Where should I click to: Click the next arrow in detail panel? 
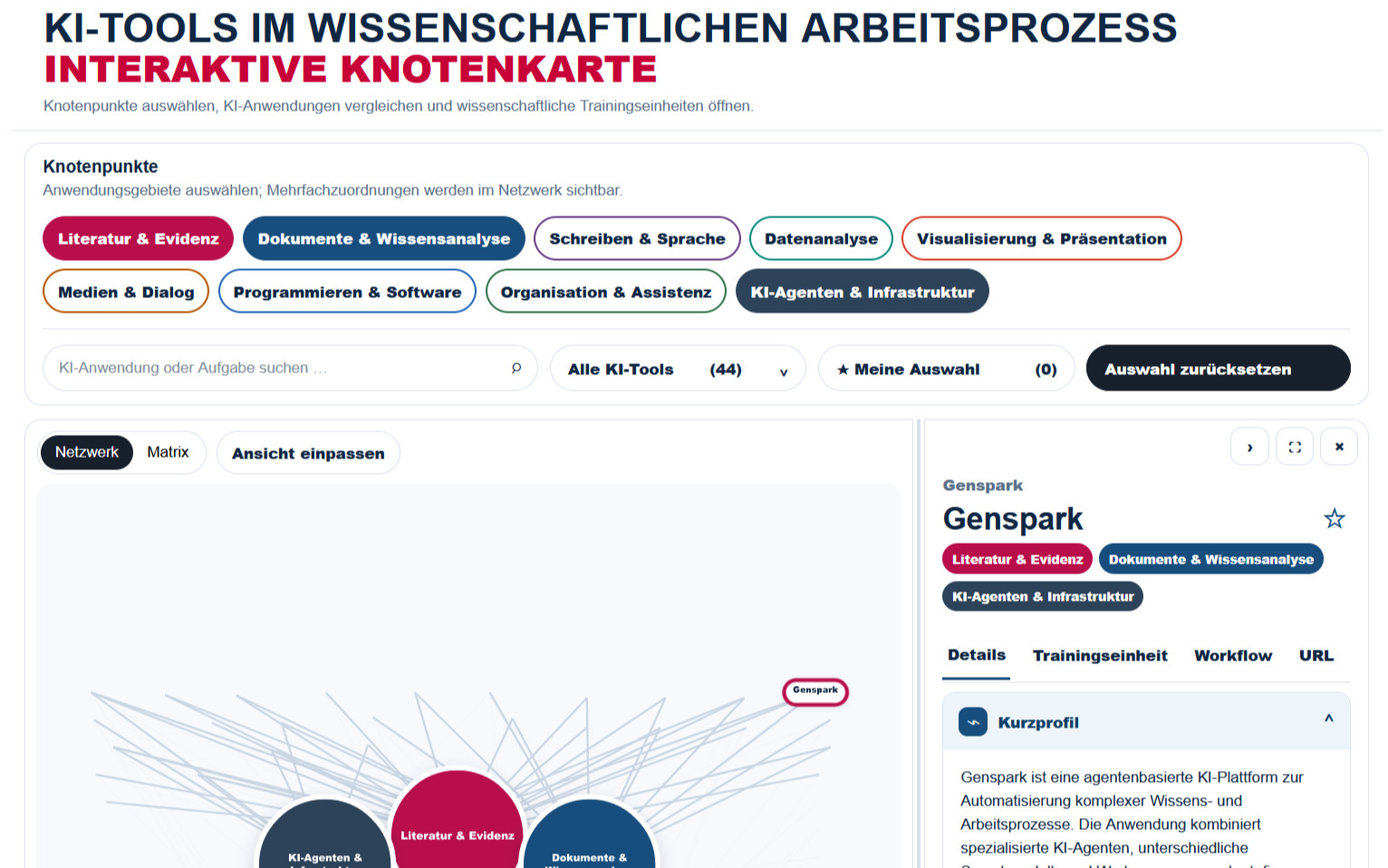click(x=1249, y=447)
